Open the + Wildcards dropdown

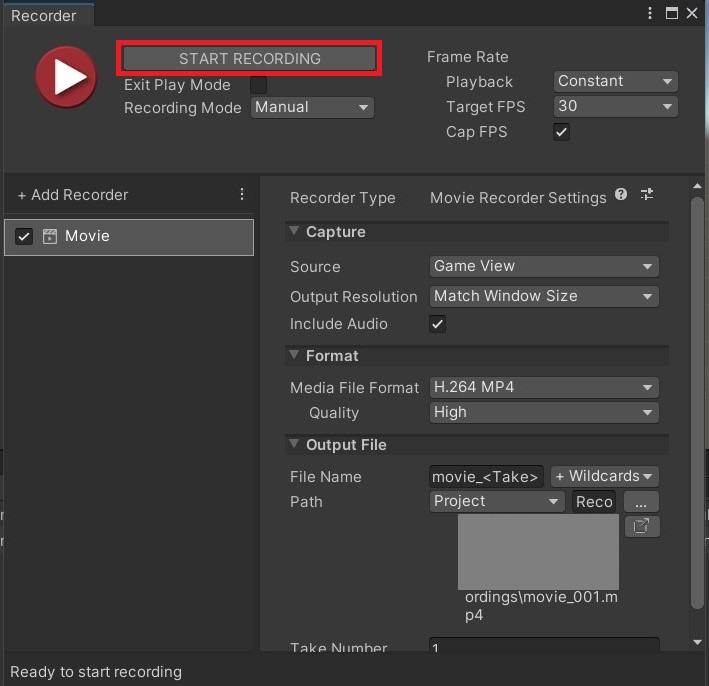(605, 476)
